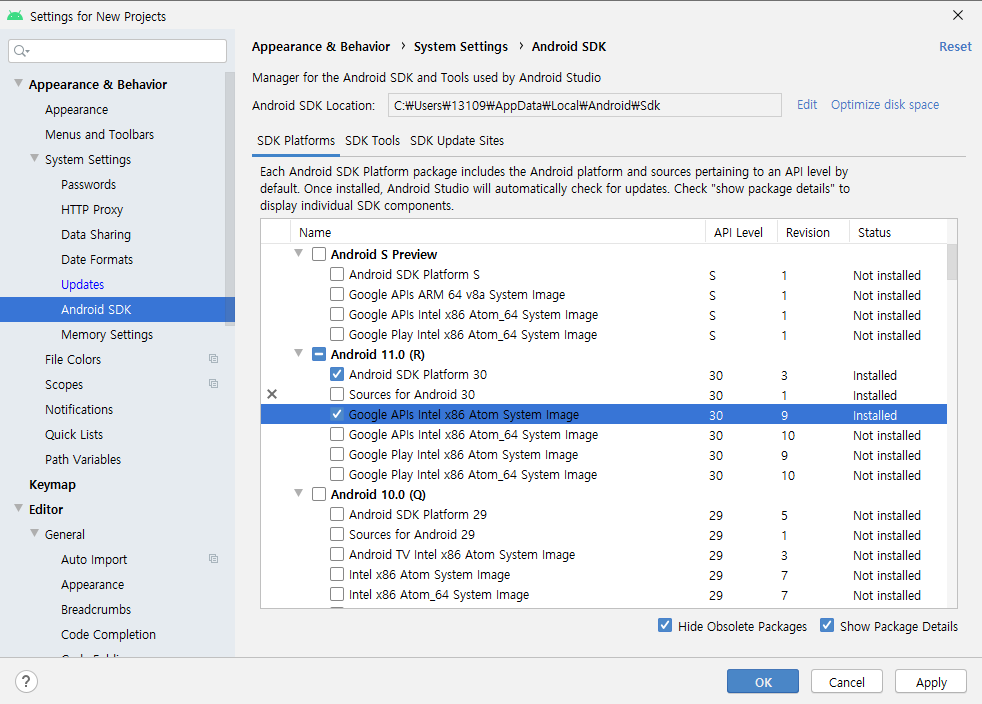This screenshot has height=704, width=982.
Task: Check Google APIs ARM 64 v8a System Image
Action: point(337,294)
